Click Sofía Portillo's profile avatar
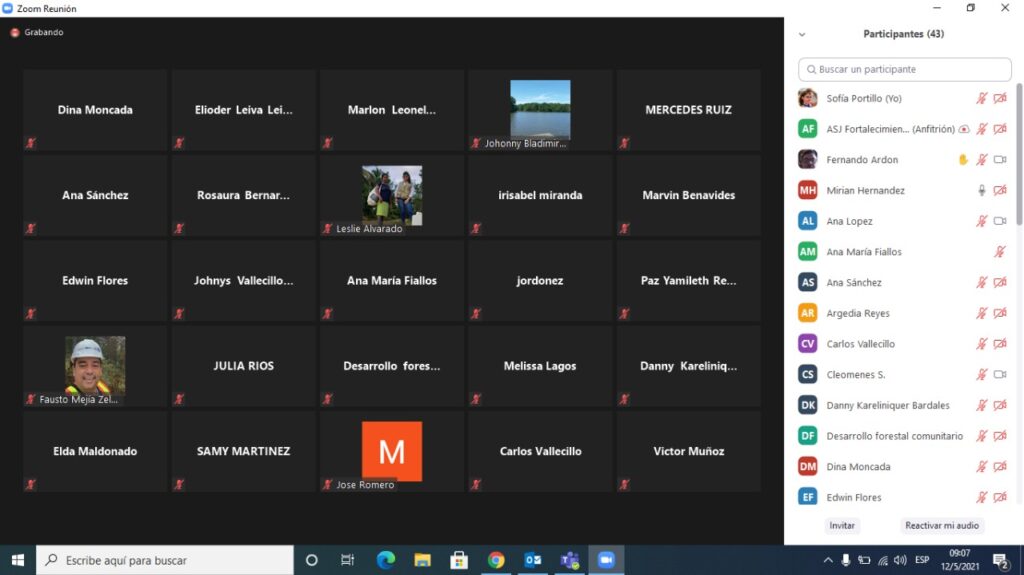This screenshot has width=1024, height=575. (808, 98)
